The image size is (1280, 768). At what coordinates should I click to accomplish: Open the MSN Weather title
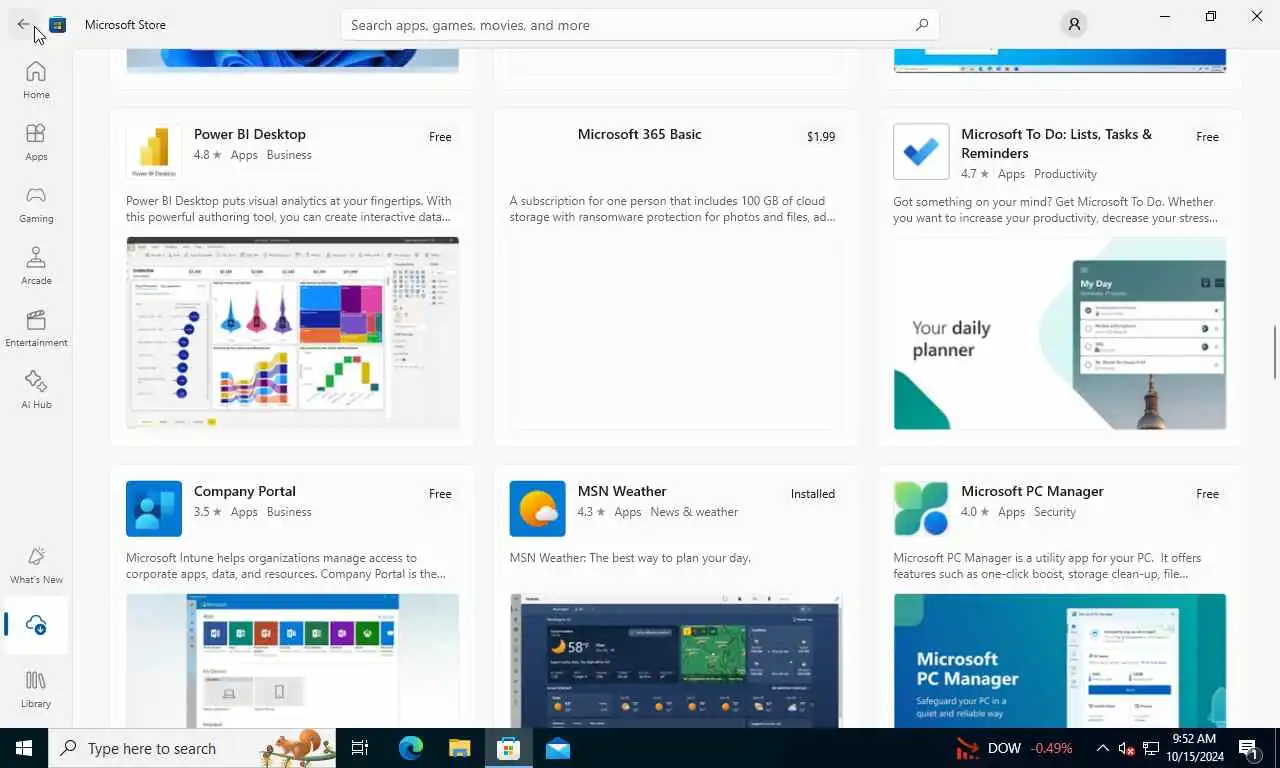point(622,491)
